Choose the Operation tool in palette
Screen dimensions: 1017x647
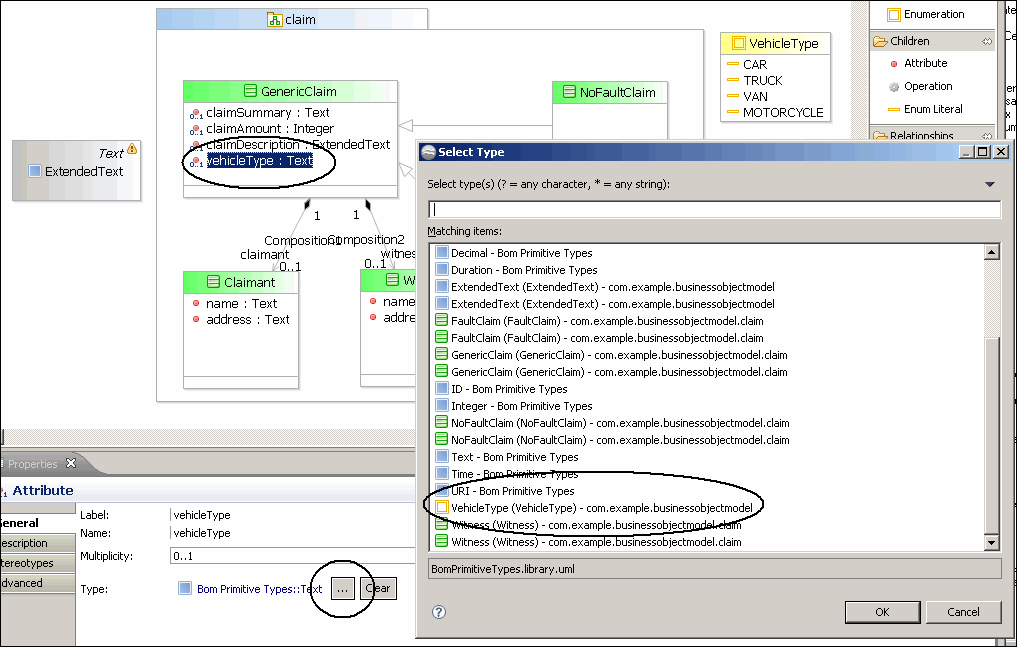(927, 87)
